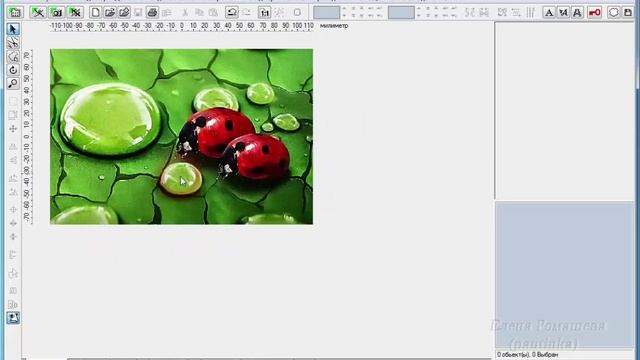This screenshot has width=640, height=360.
Task: Undo the last action
Action: 232,13
